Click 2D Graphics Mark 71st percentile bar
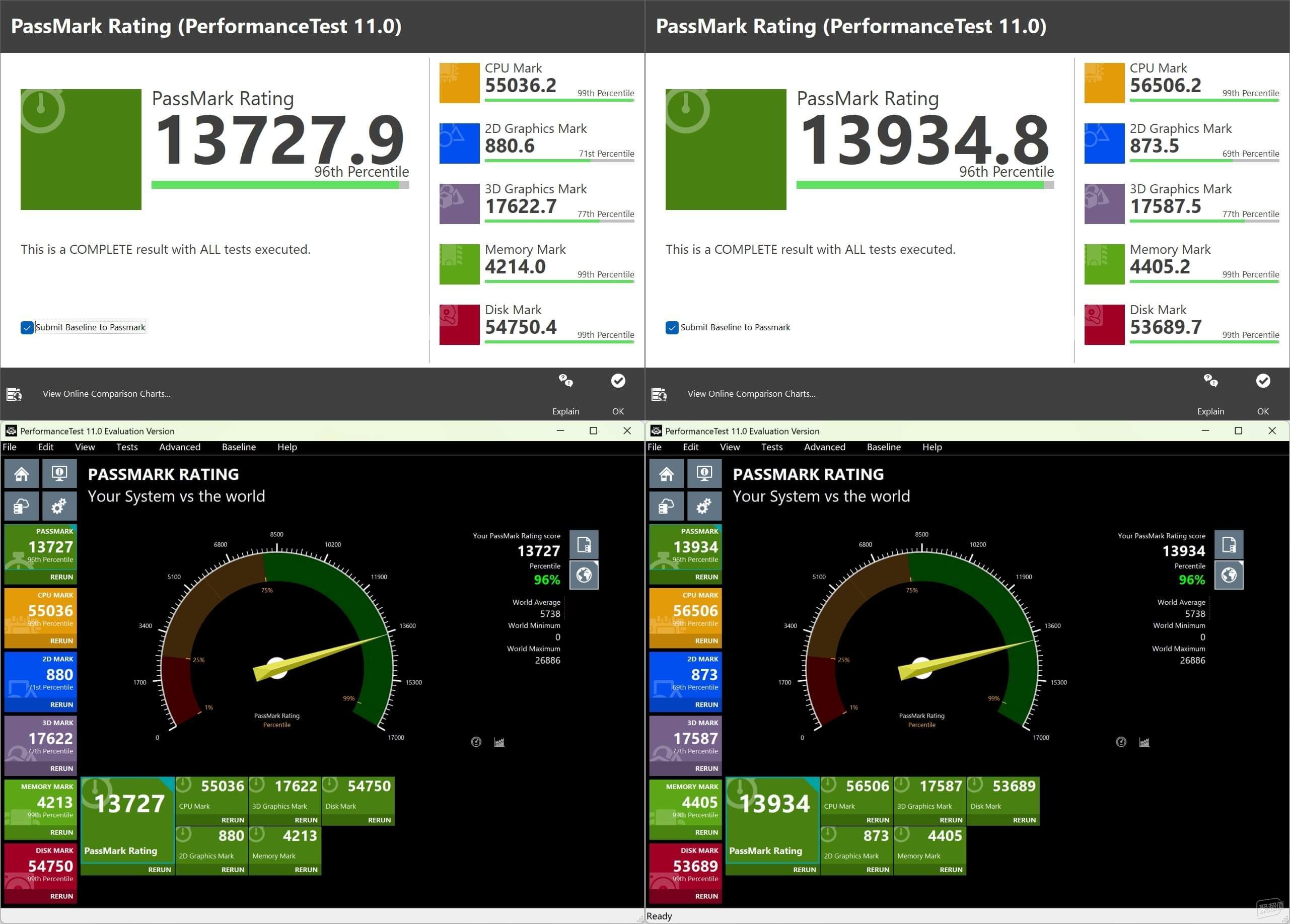Image resolution: width=1290 pixels, height=924 pixels. 559,161
